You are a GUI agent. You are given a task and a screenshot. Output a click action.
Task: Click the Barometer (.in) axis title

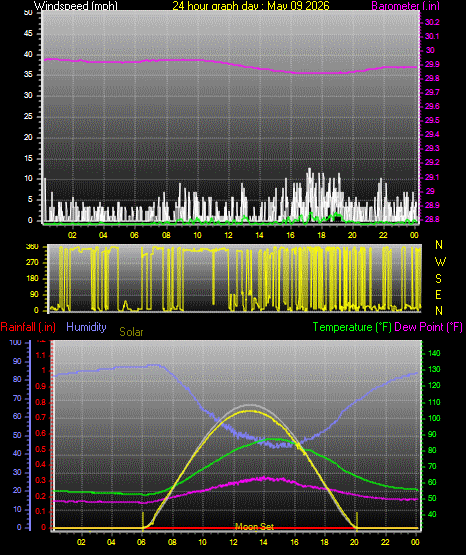point(405,6)
